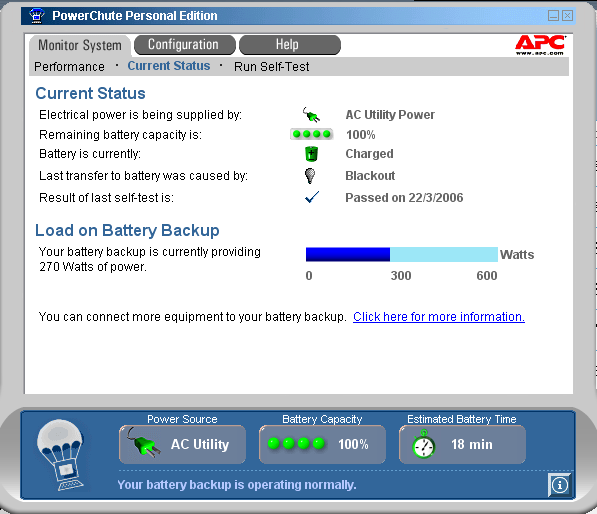
Task: Open the Help tab
Action: point(290,45)
